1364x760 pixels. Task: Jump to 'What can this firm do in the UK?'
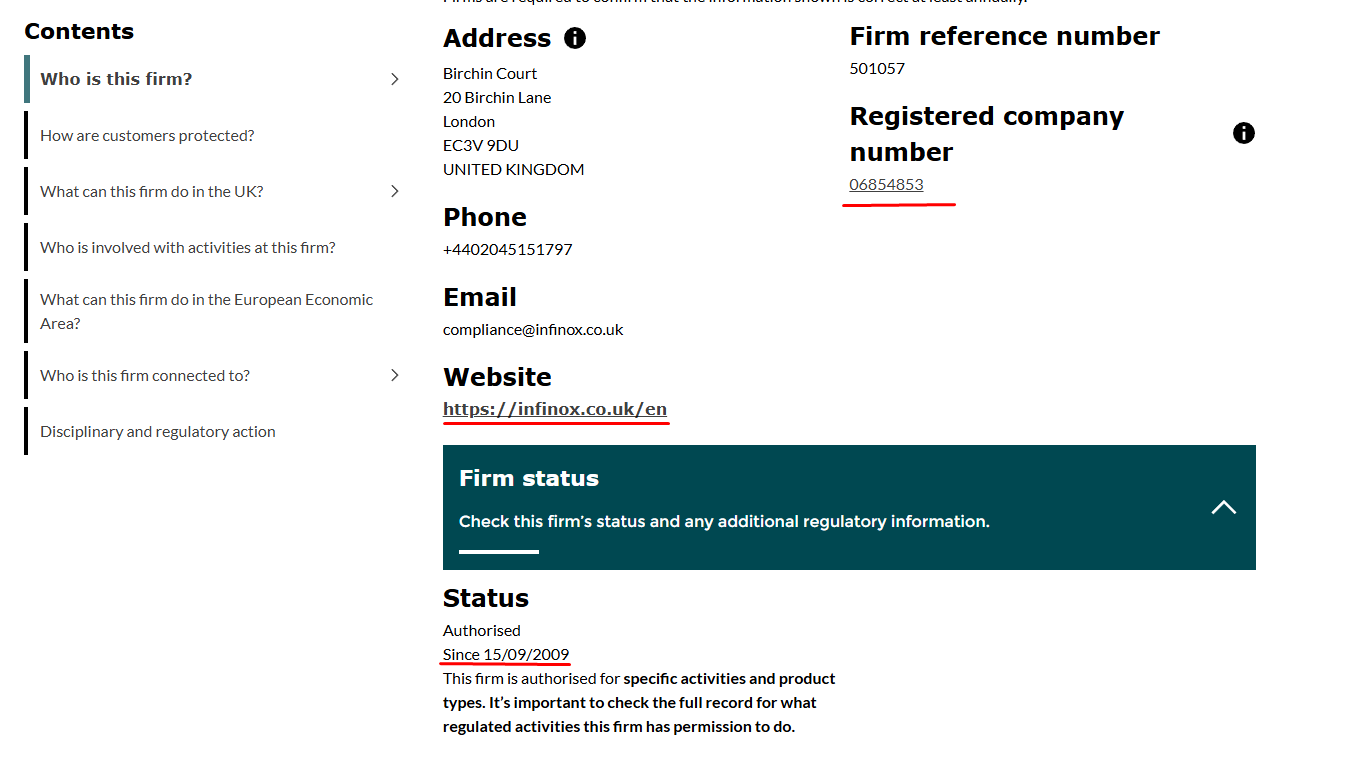click(x=152, y=191)
